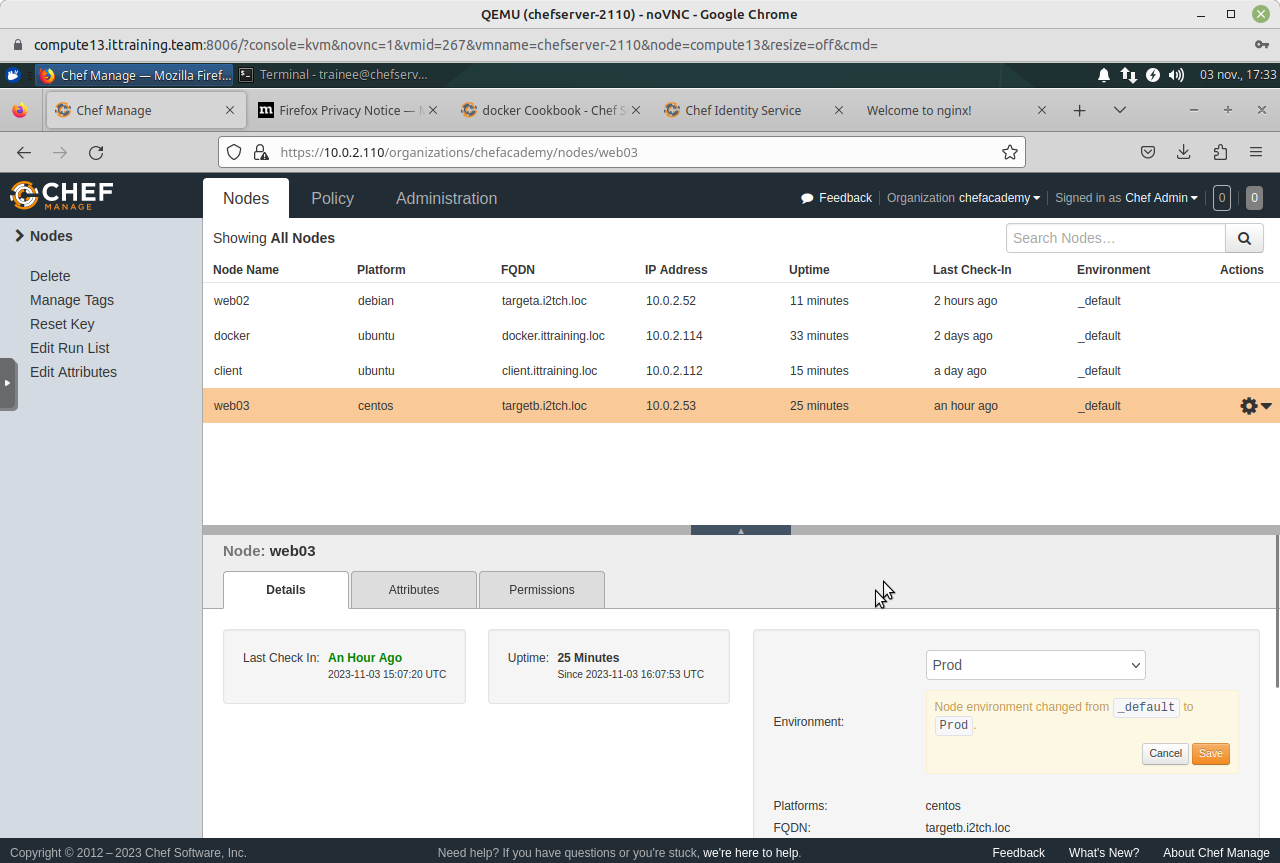Close the Chef Manage tab
1280x863 pixels.
pos(229,110)
